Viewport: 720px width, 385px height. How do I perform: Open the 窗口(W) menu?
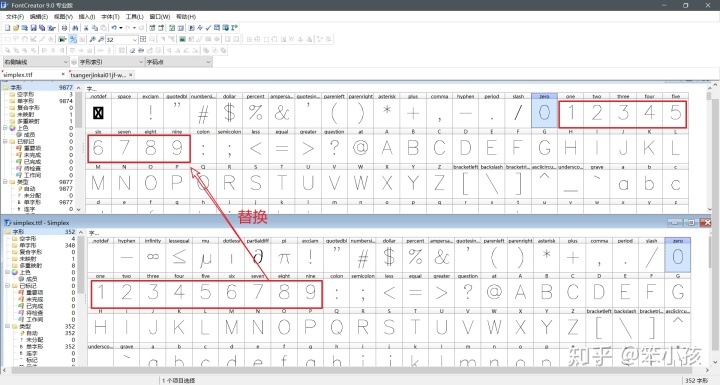click(160, 17)
